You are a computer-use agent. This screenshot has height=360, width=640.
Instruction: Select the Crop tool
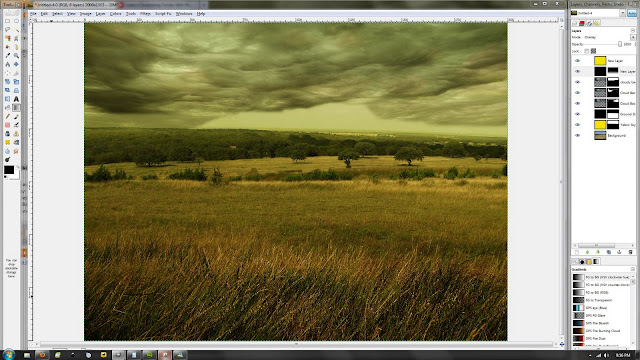pos(16,73)
